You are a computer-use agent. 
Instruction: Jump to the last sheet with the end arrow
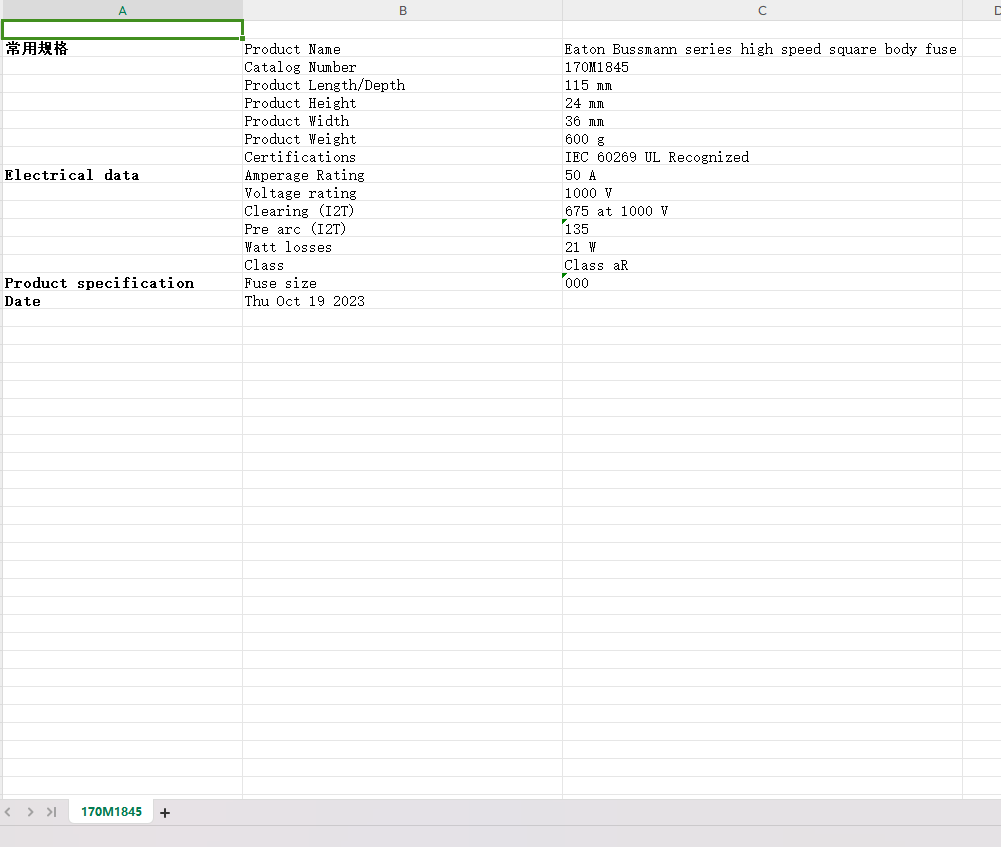(x=52, y=812)
